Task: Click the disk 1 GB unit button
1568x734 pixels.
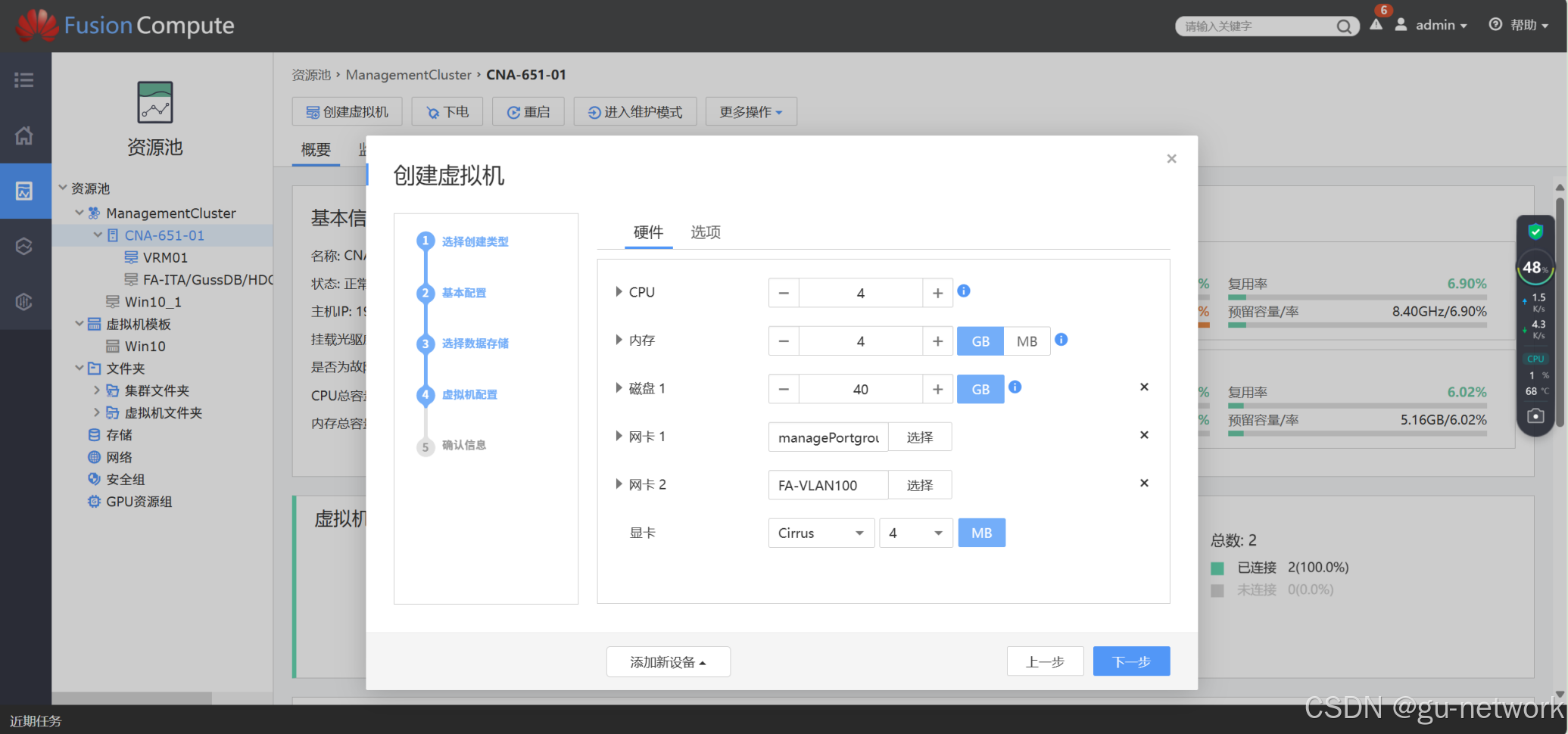Action: point(980,389)
